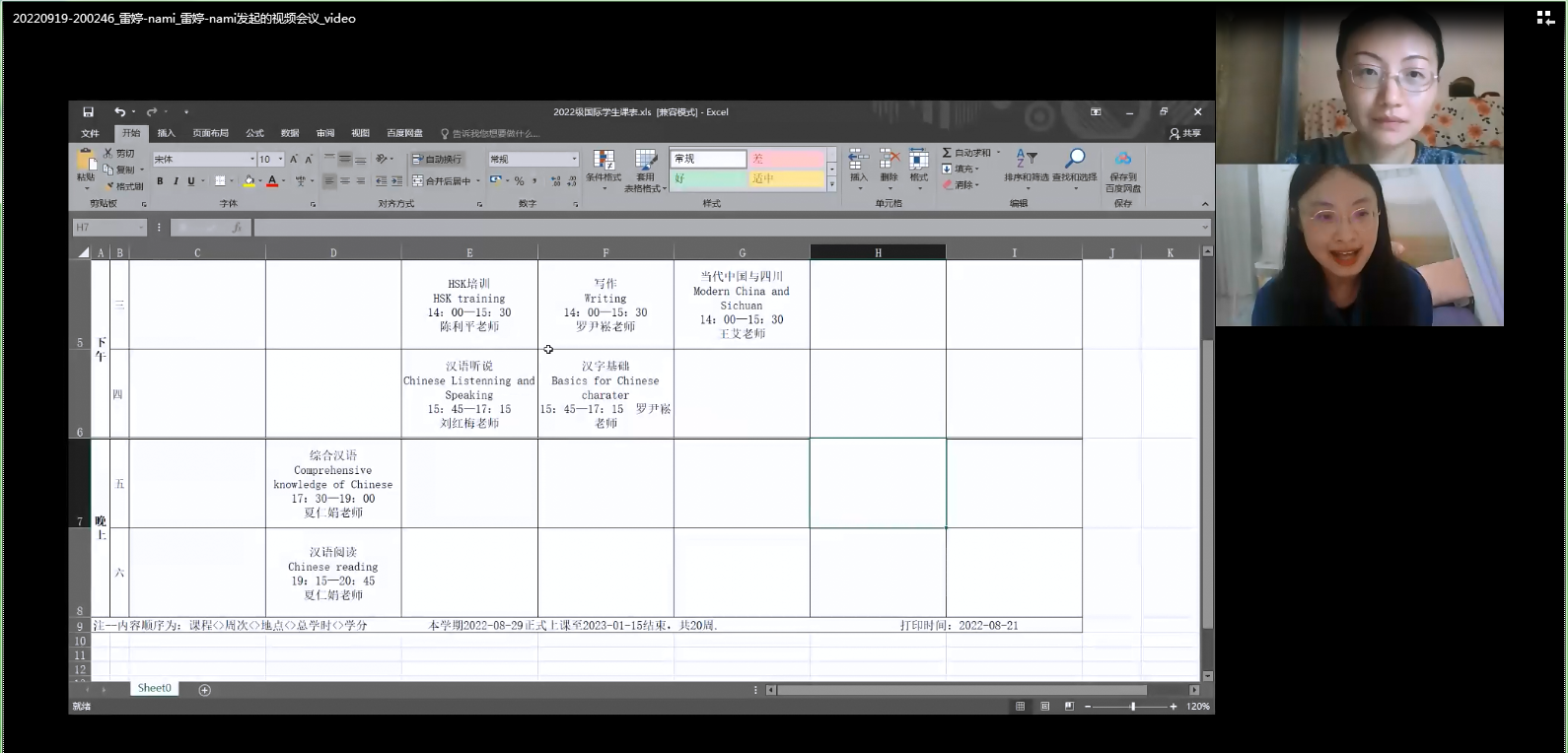Decrease font size with smaller A icon
The height and width of the screenshot is (753, 1568).
[x=308, y=159]
